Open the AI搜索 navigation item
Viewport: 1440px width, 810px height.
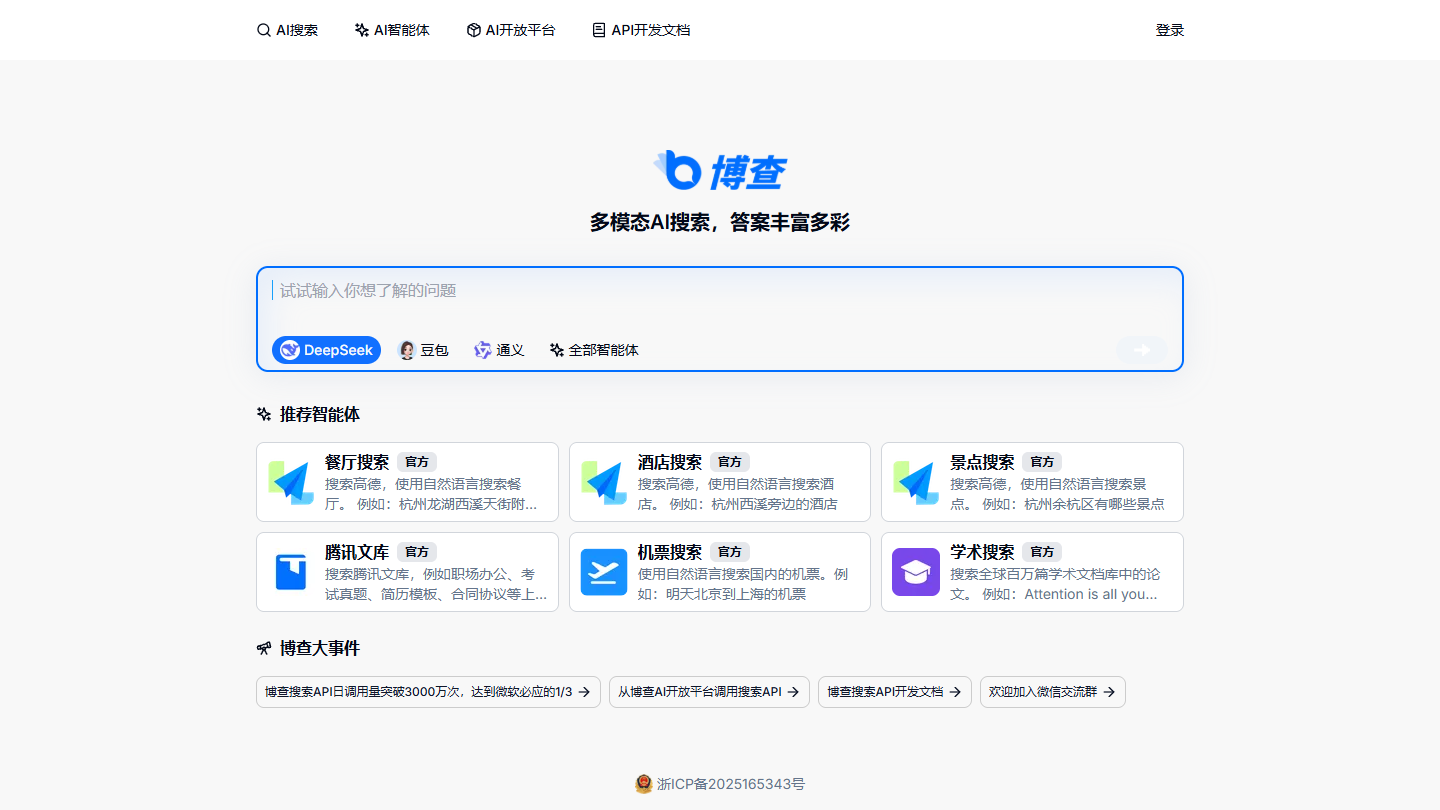click(287, 30)
